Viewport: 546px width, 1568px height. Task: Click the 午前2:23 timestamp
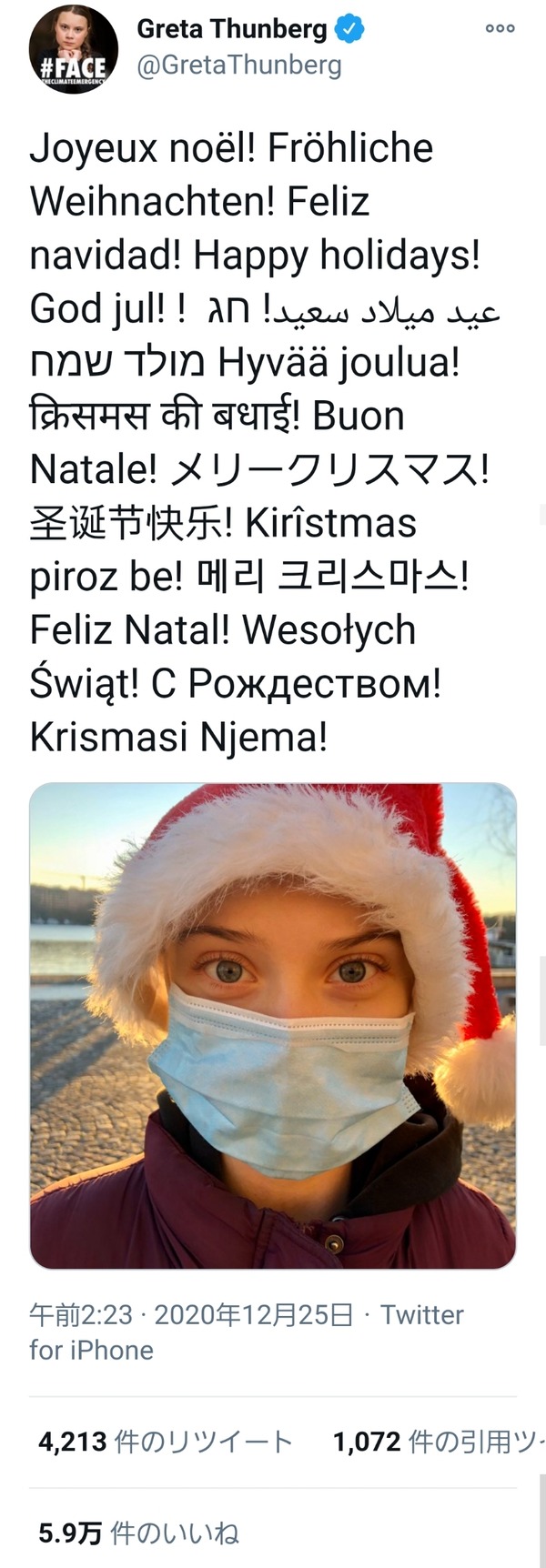point(81,1315)
